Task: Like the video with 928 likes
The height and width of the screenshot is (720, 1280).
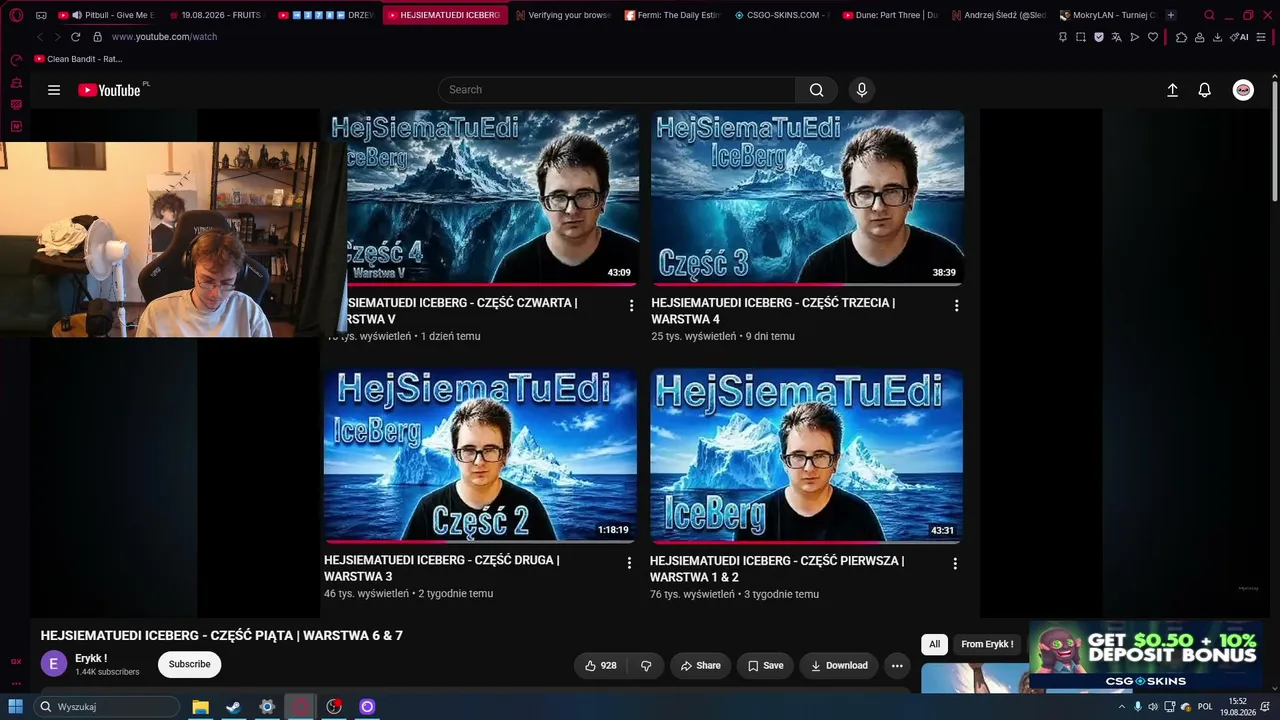Action: (600, 665)
